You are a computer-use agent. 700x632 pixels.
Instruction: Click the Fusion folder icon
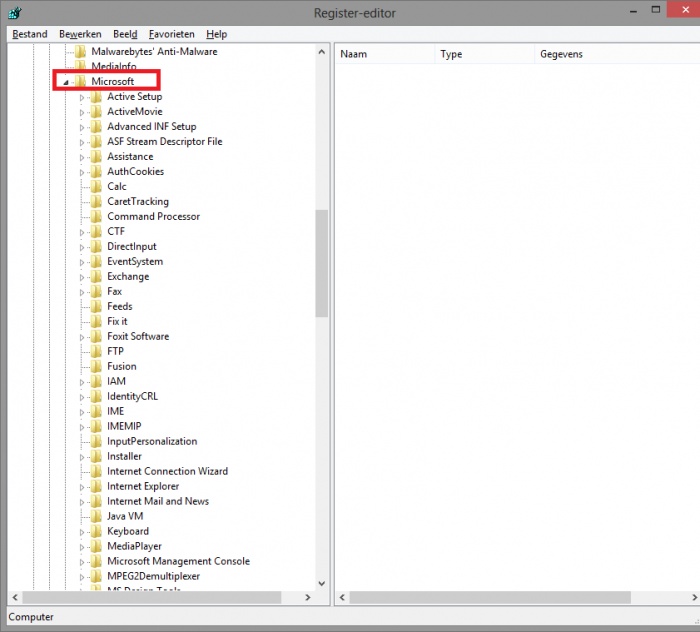coord(96,366)
